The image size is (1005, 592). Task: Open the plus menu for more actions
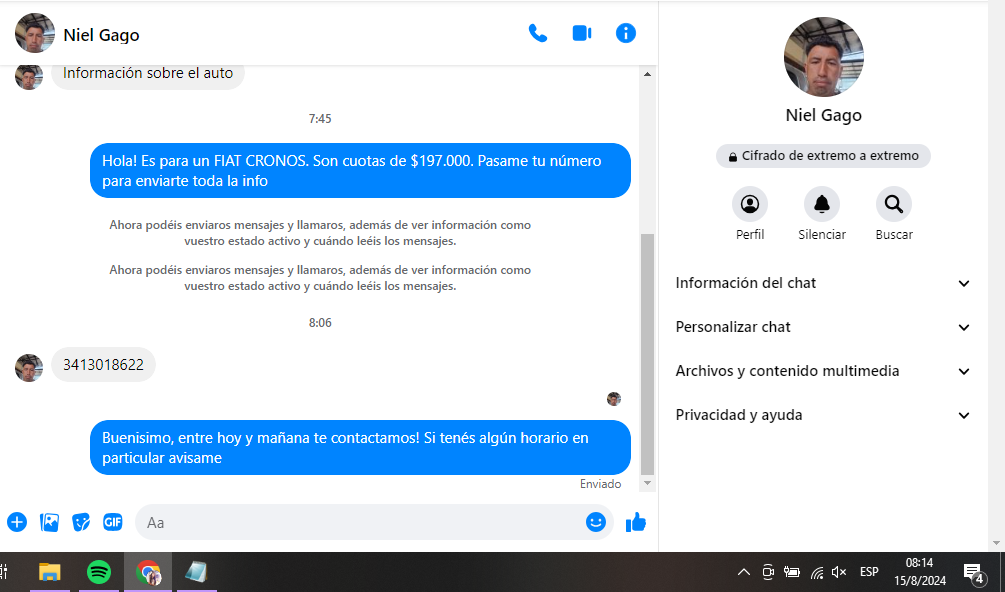click(x=17, y=522)
